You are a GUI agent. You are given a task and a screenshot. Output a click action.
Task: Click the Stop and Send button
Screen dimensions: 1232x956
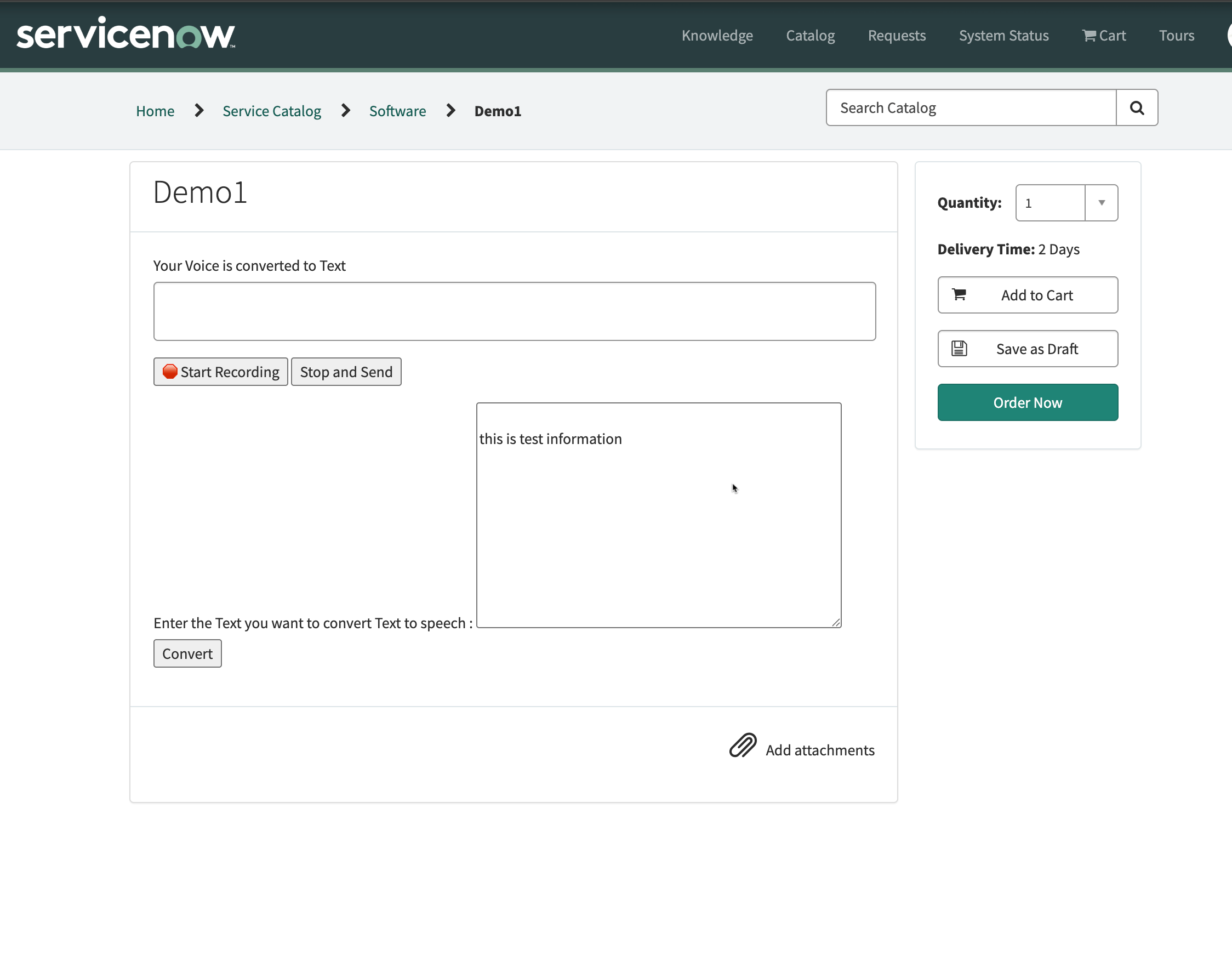tap(346, 372)
